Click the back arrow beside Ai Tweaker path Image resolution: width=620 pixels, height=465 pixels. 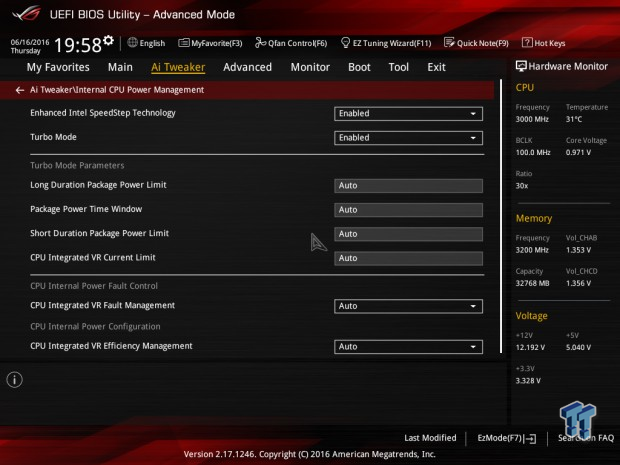tap(19, 90)
